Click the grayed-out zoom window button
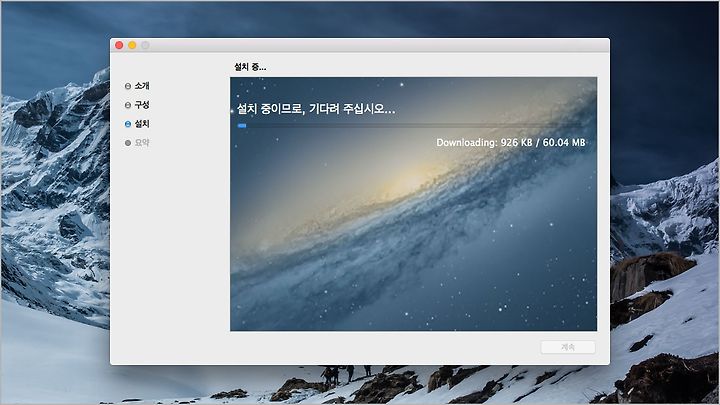This screenshot has width=720, height=405. 145,45
